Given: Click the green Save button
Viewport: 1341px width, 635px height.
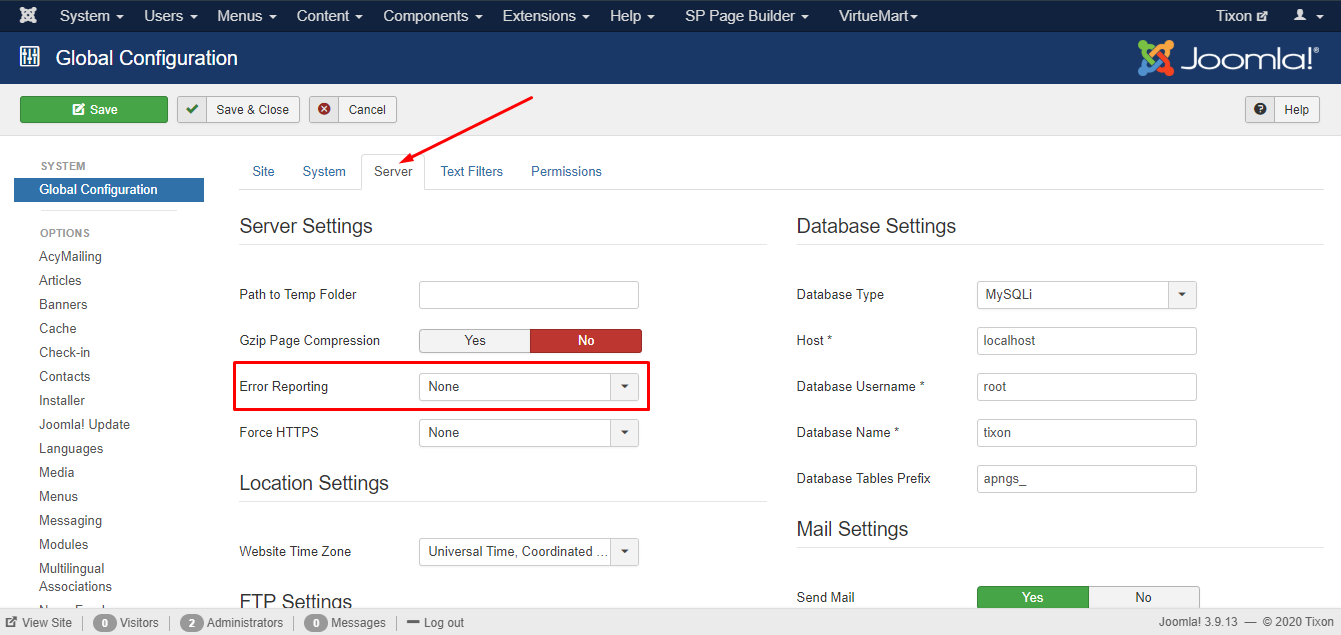Looking at the screenshot, I should coord(94,110).
